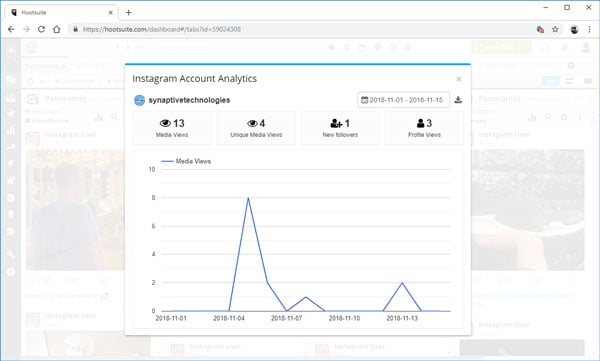Image resolution: width=600 pixels, height=361 pixels.
Task: Select the Hootsuite browser tab
Action: [61, 13]
